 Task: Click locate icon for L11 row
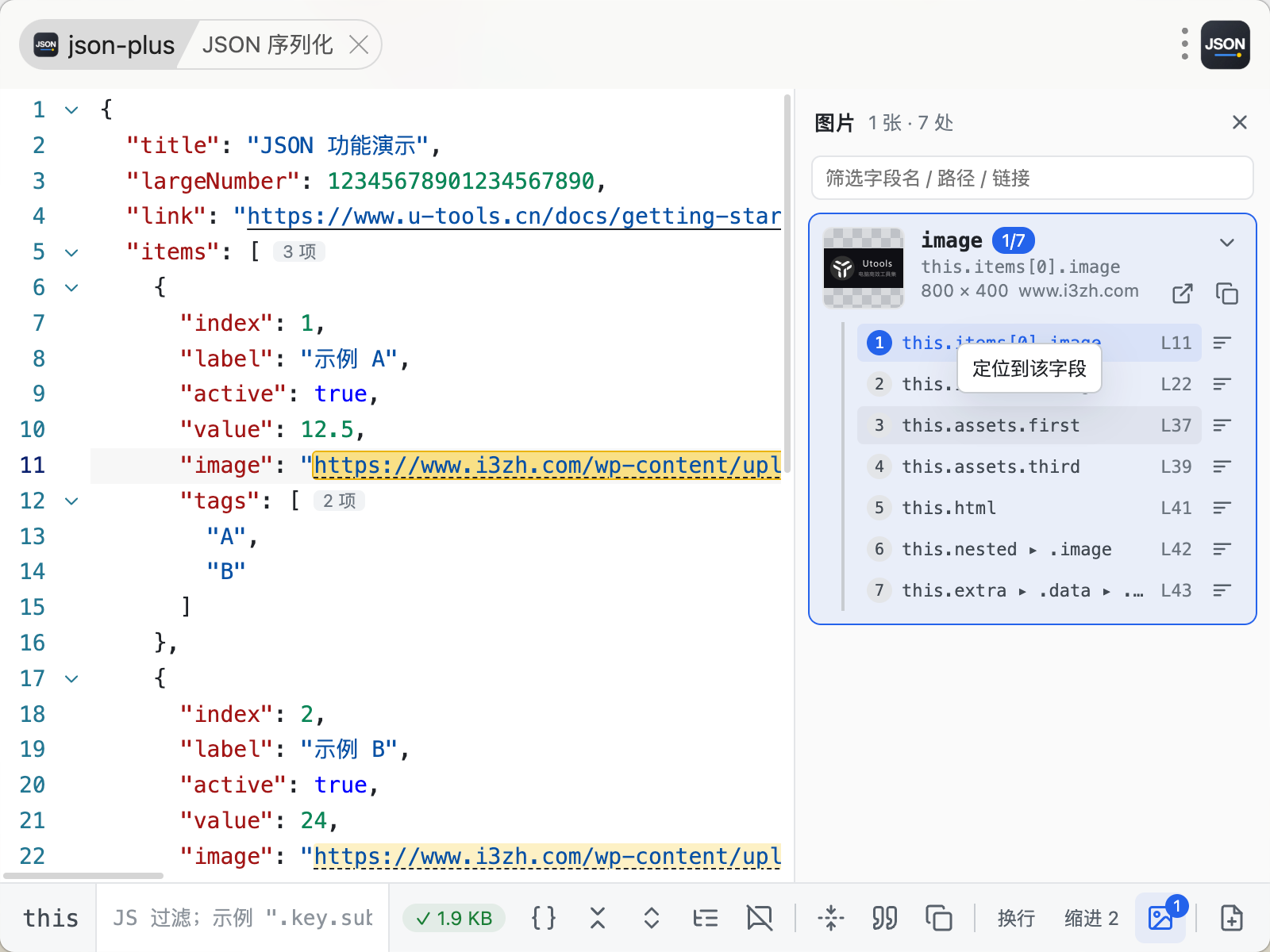tap(1222, 343)
